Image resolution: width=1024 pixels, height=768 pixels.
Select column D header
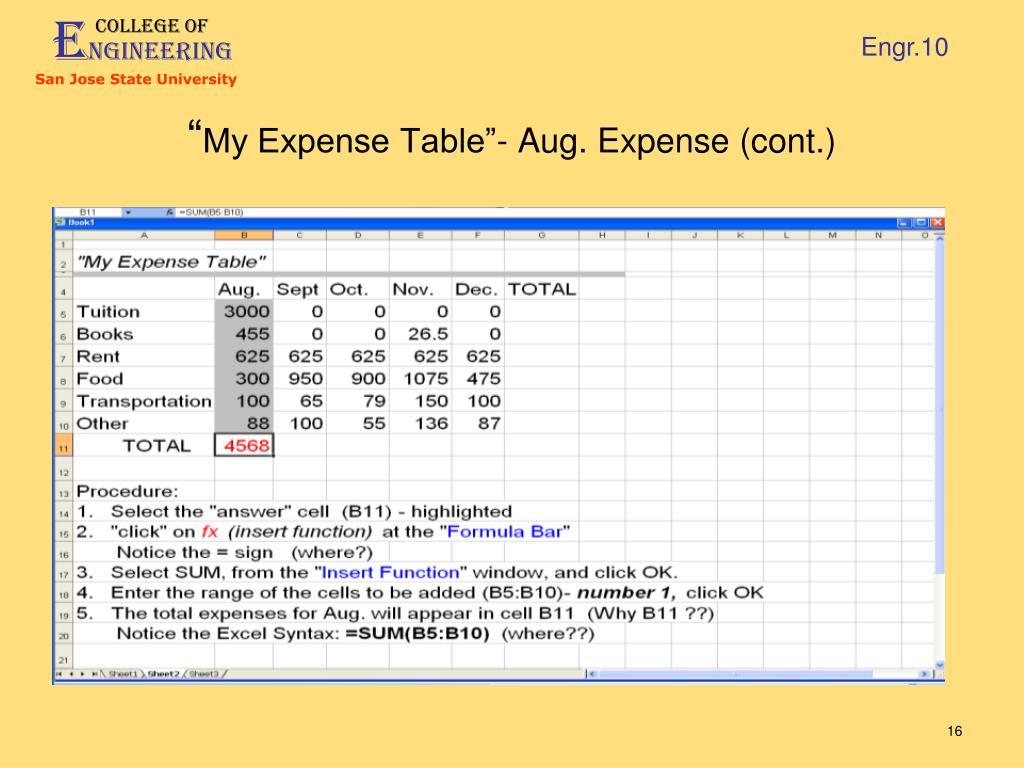coord(358,235)
